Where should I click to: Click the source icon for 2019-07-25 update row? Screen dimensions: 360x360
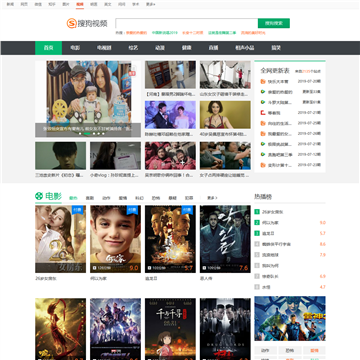[263, 123]
